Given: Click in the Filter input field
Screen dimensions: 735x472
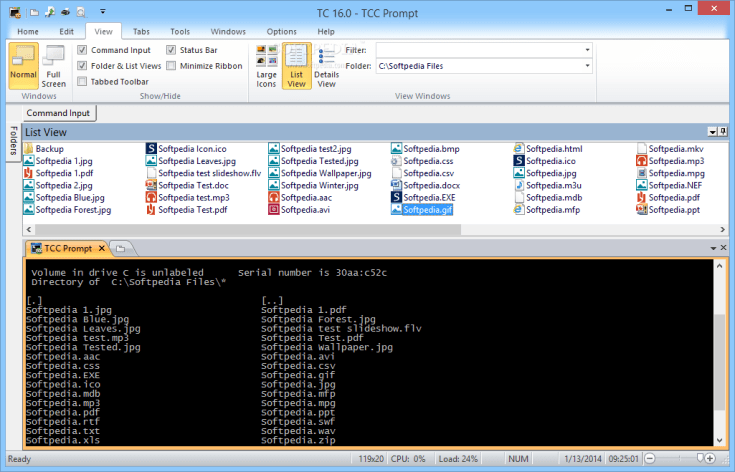Looking at the screenshot, I should tap(479, 50).
